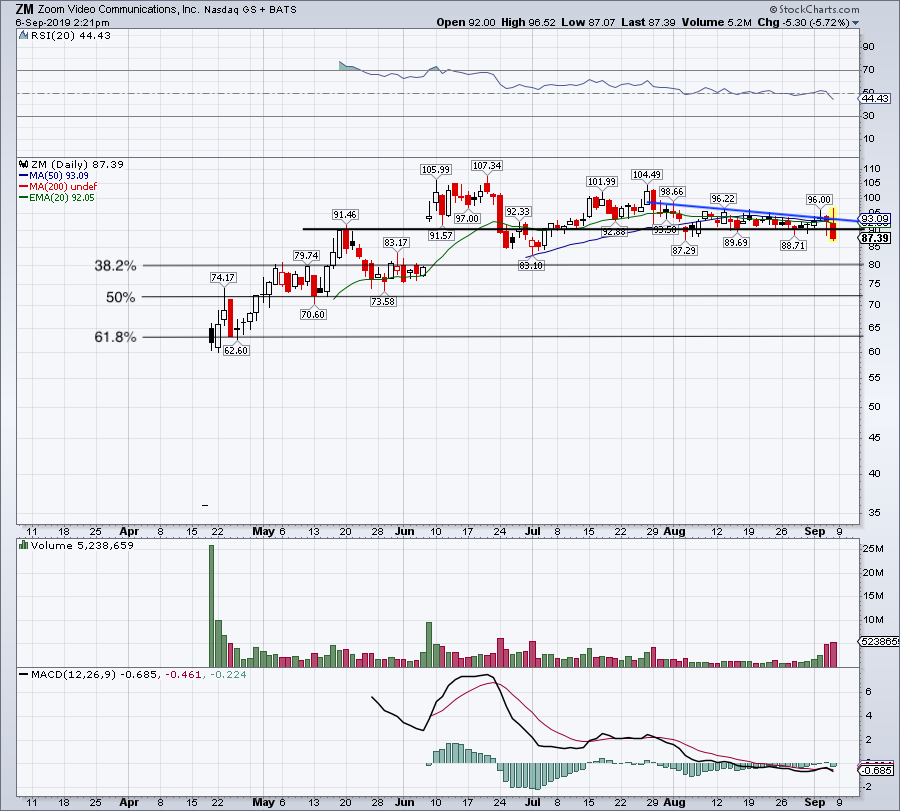This screenshot has height=811, width=900.
Task: Click the 101.99 price label
Action: pyautogui.click(x=602, y=181)
